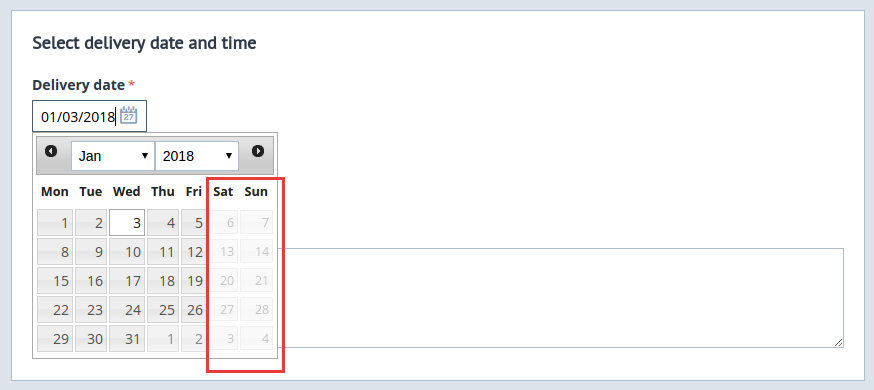Select January 16 date

click(x=91, y=281)
